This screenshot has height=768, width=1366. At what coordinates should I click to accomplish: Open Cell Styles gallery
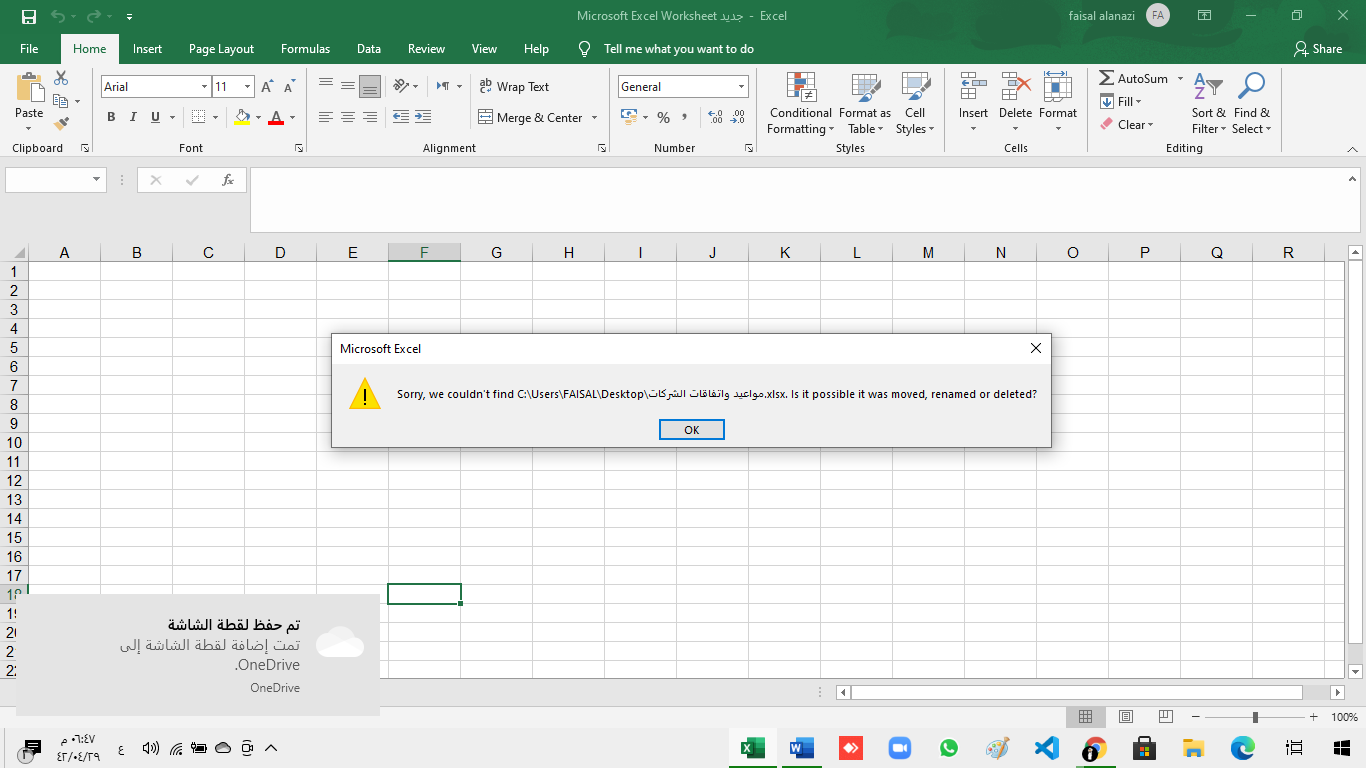pos(915,103)
